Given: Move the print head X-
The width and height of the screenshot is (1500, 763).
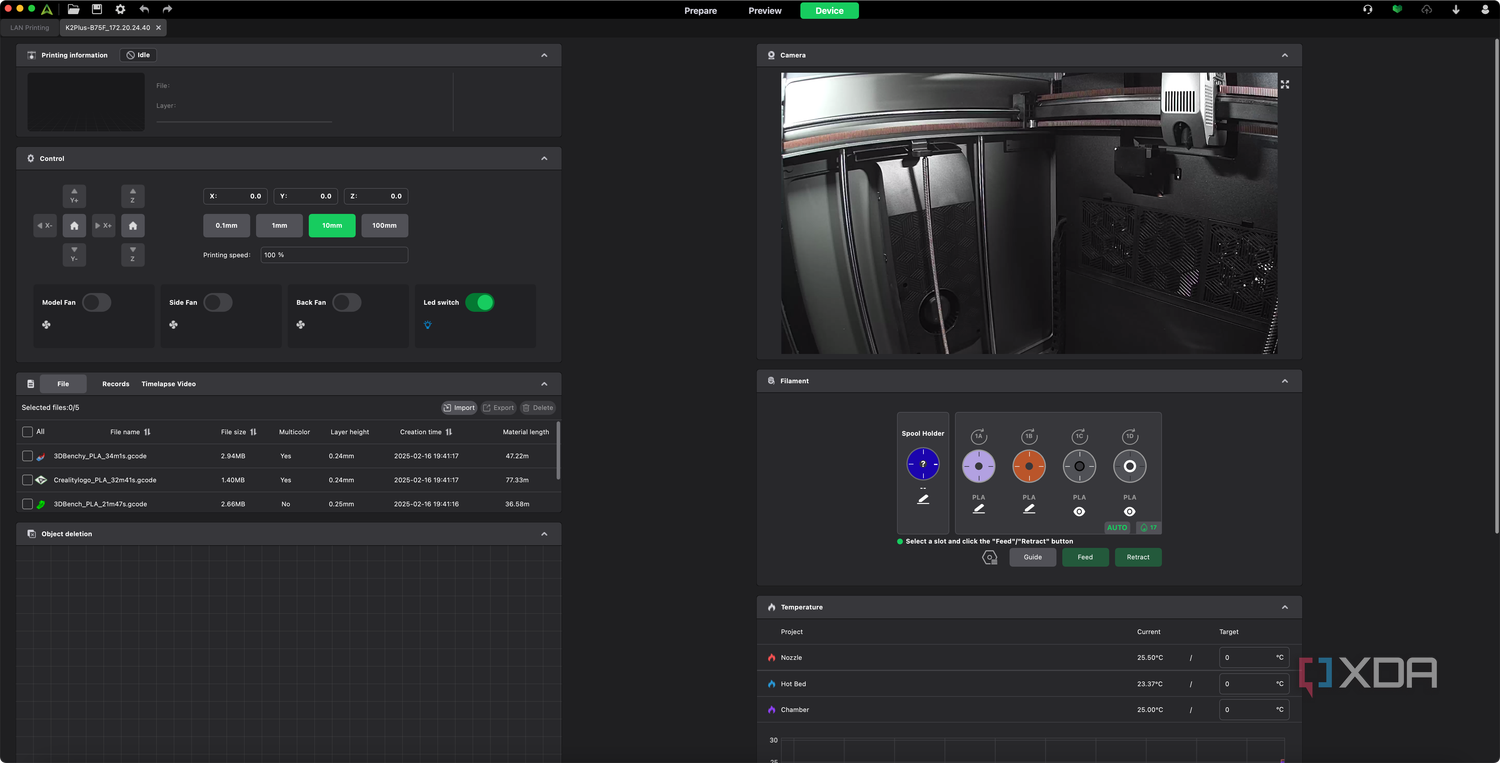Looking at the screenshot, I should click(45, 226).
